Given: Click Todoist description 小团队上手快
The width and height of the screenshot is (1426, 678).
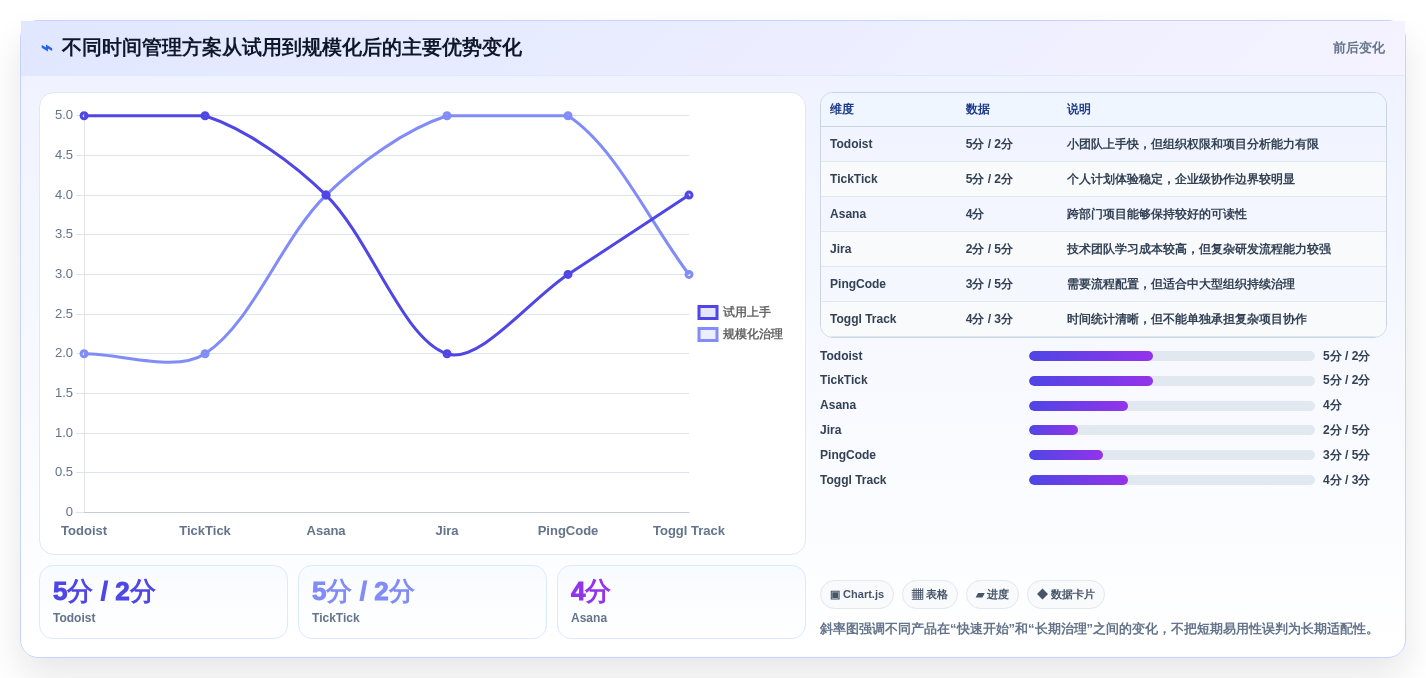Looking at the screenshot, I should coord(1103,144).
